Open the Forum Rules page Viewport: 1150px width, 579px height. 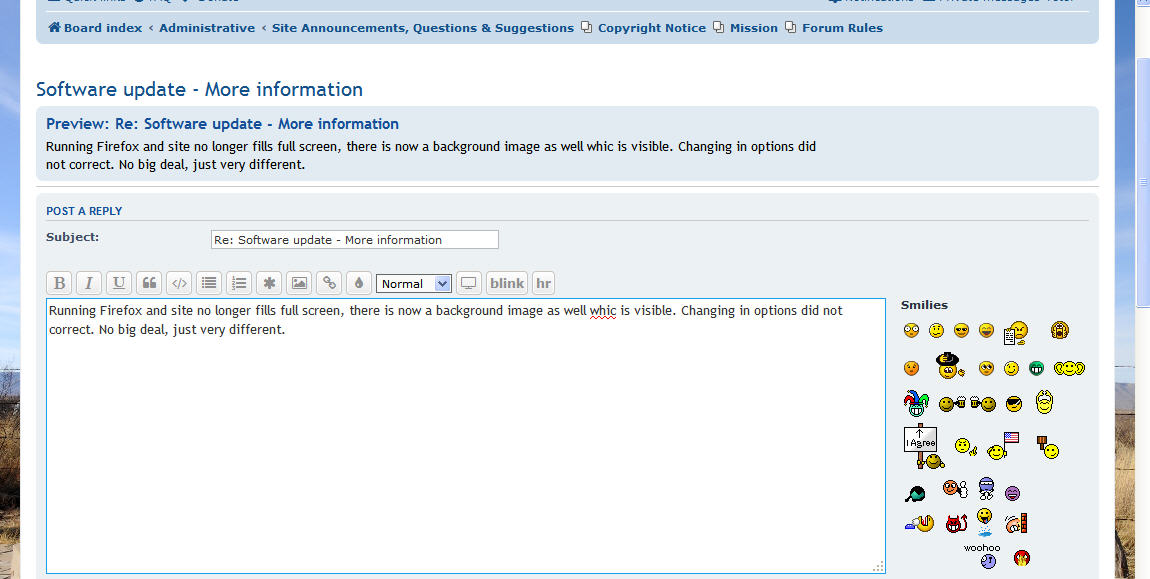842,28
